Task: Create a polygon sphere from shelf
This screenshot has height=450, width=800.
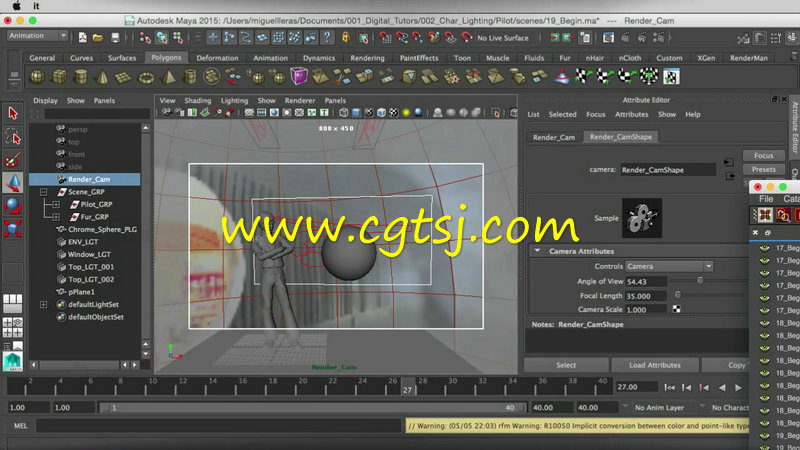Action: tap(37, 77)
